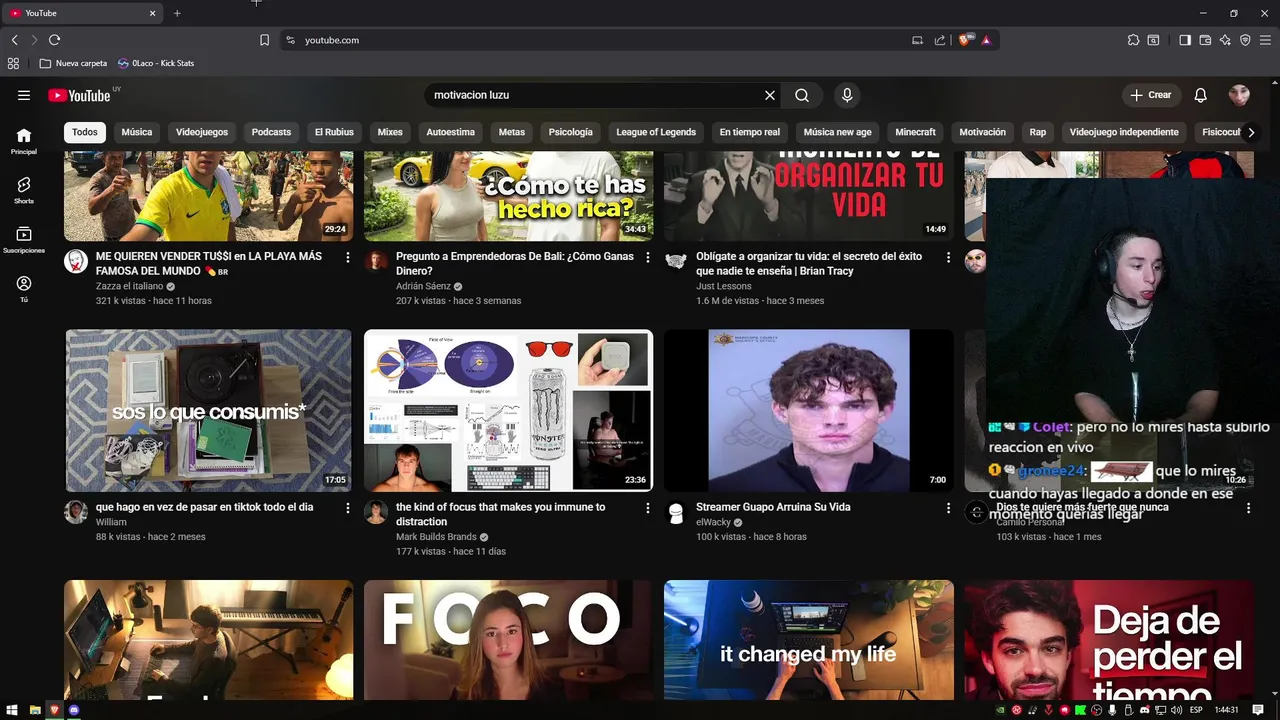Open options for Streamer Guapo video
The image size is (1280, 720).
pyautogui.click(x=948, y=508)
